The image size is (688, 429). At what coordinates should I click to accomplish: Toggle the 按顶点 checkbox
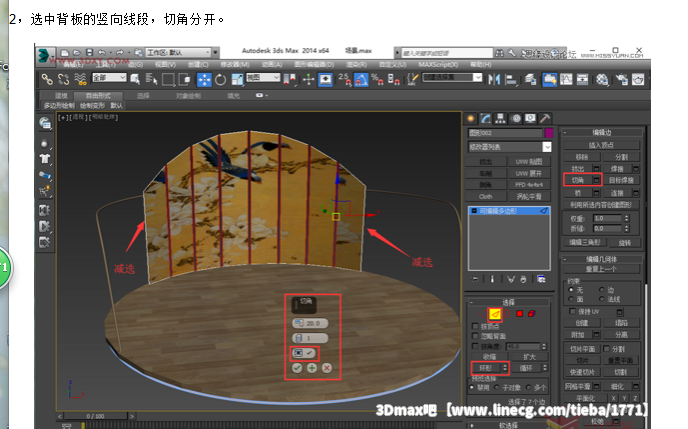click(475, 326)
